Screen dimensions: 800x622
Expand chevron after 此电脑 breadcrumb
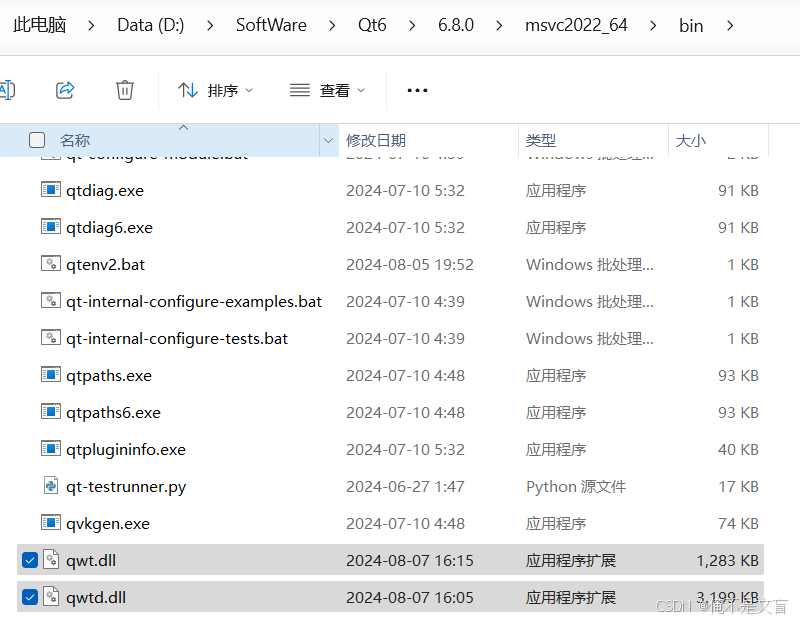91,25
